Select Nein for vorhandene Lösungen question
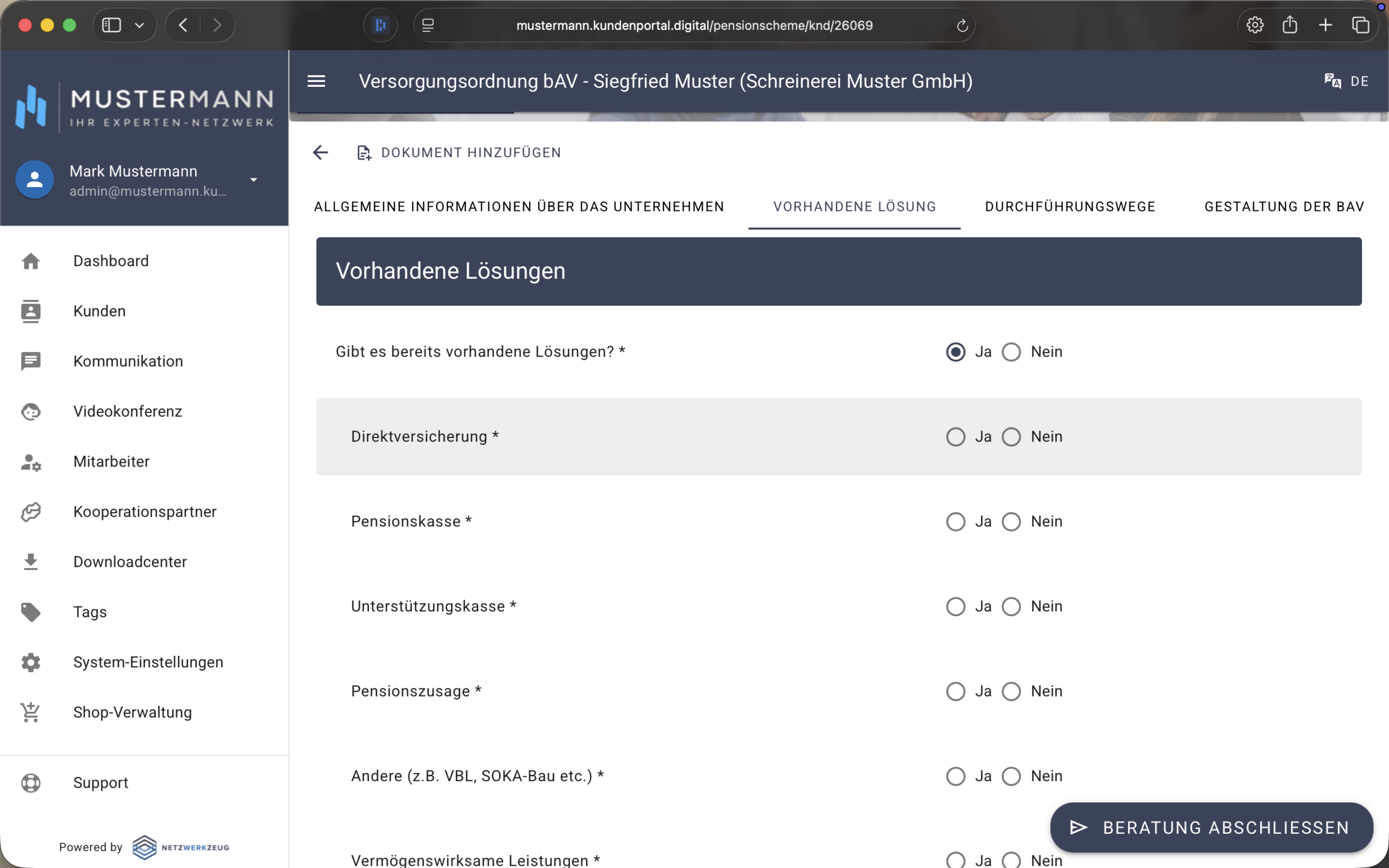Viewport: 1389px width, 868px height. (x=1011, y=352)
